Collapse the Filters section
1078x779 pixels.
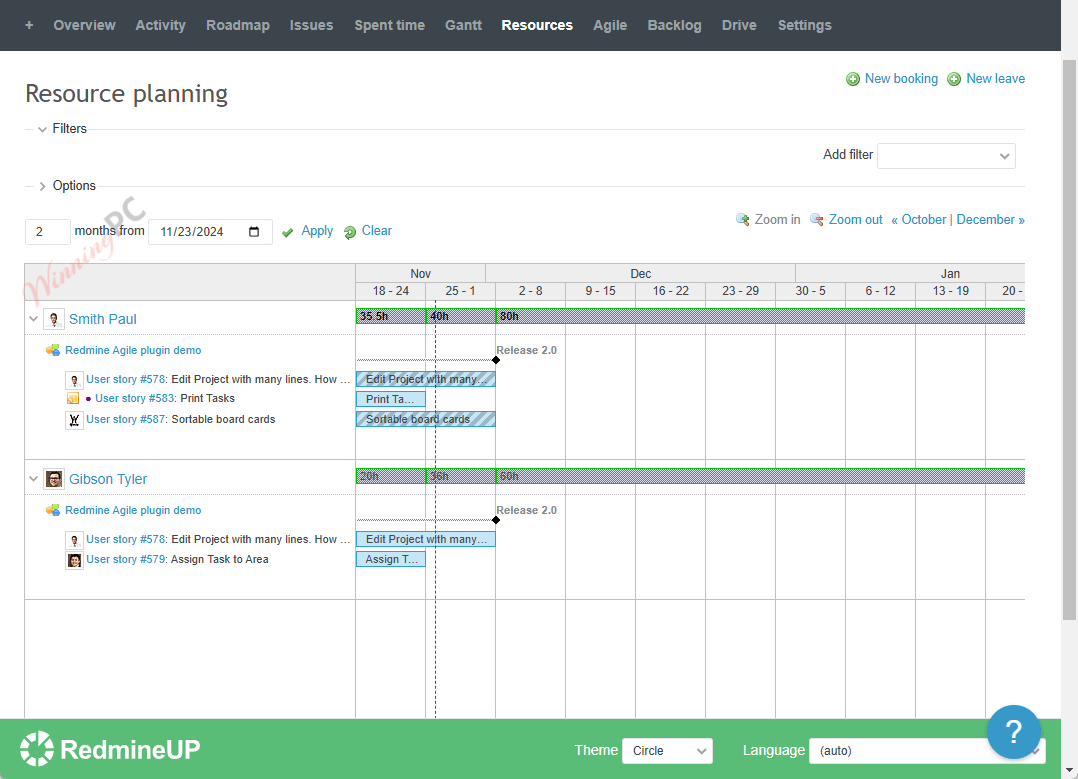click(42, 129)
